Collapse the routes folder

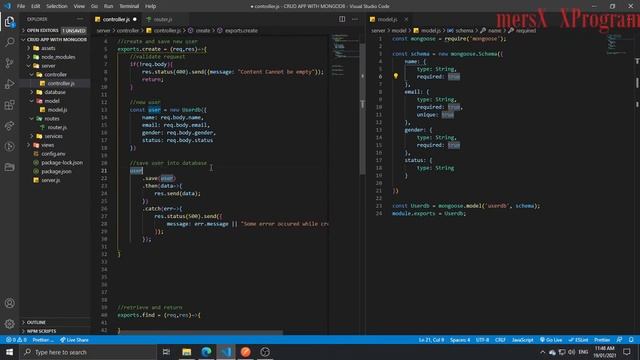(x=52, y=118)
